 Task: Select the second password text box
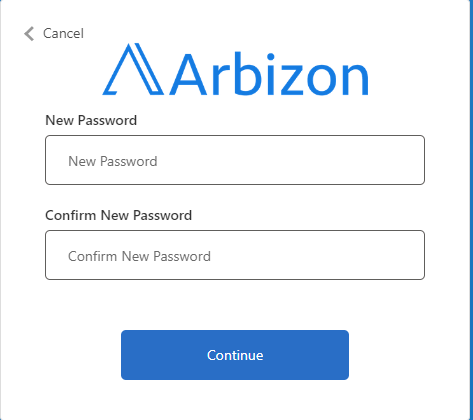pos(235,255)
